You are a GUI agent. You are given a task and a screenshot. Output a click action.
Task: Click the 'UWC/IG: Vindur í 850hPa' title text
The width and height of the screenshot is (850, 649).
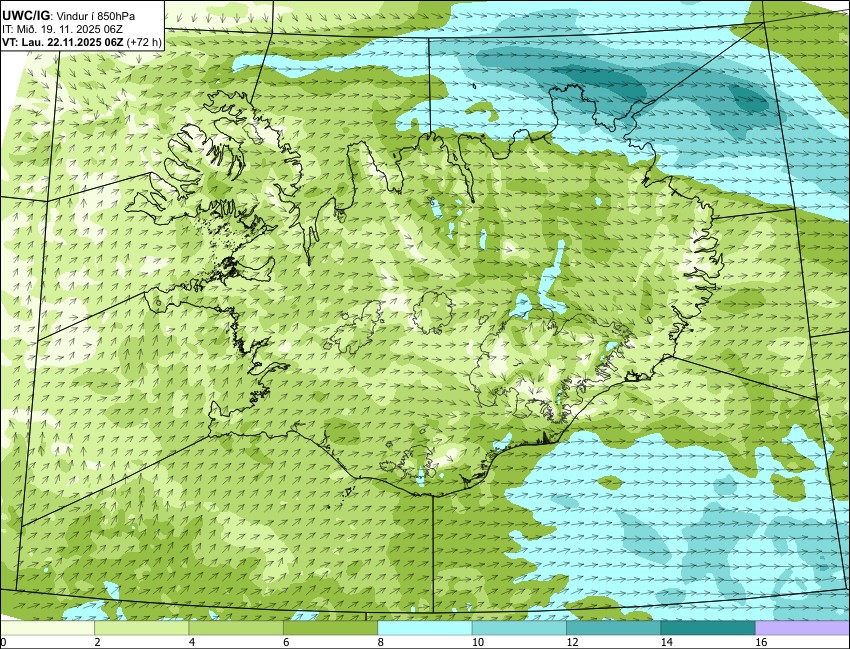68,16
